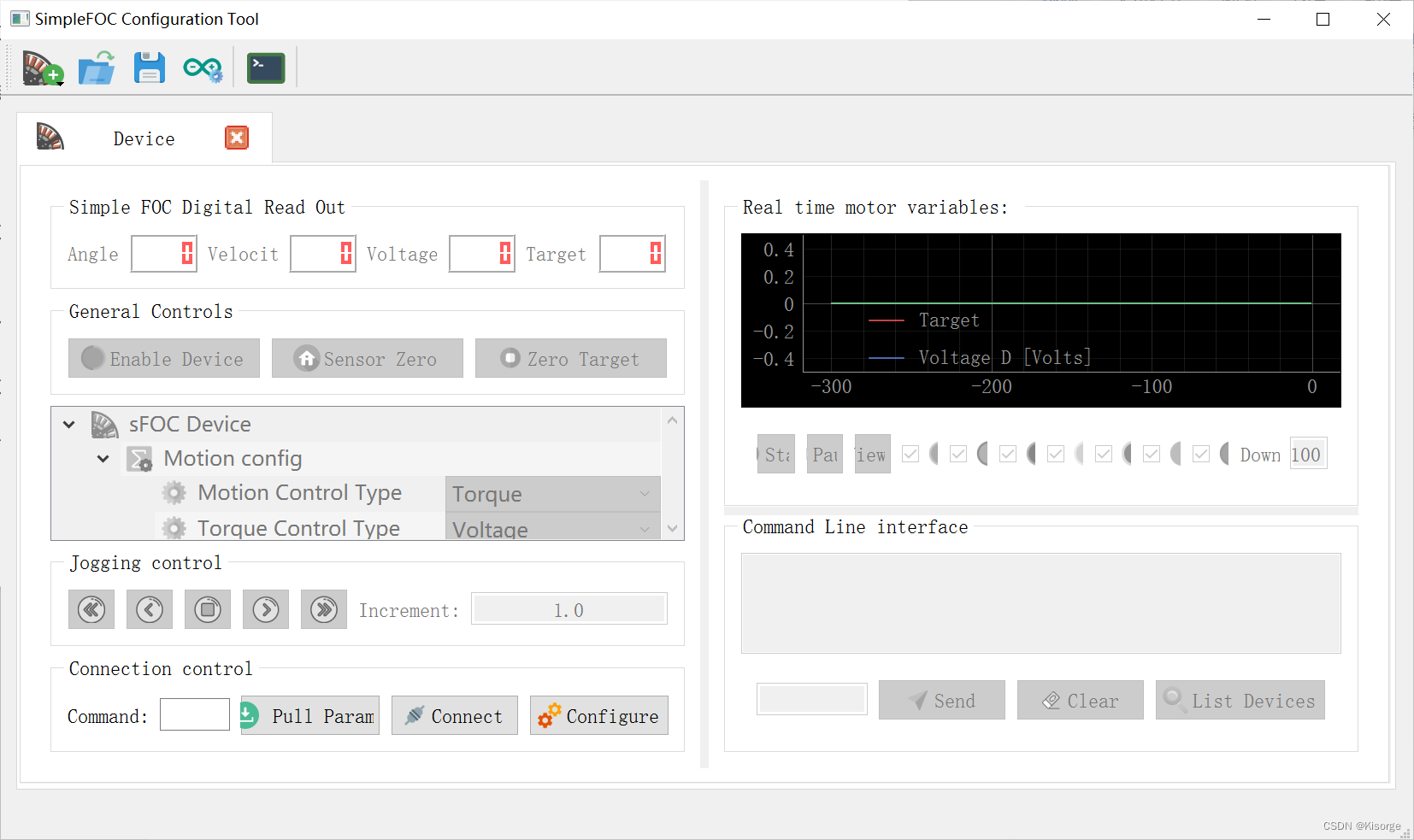This screenshot has width=1414, height=840.
Task: Collapse the Motion config tree node
Action: (103, 459)
